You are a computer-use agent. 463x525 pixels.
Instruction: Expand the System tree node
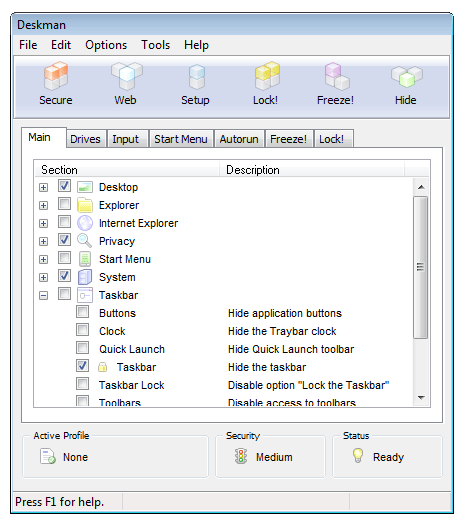43,278
